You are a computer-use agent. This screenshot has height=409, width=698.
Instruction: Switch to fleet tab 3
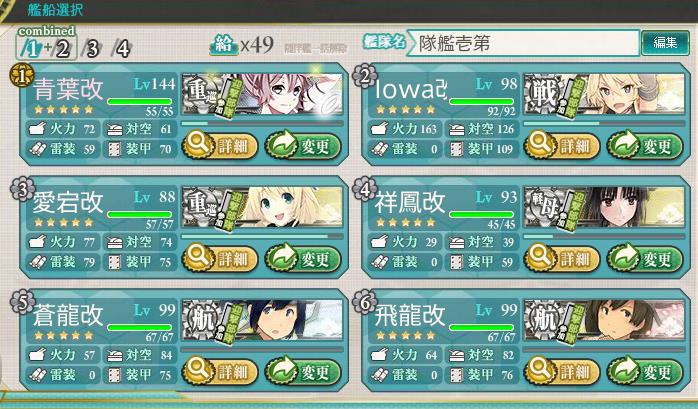[92, 49]
